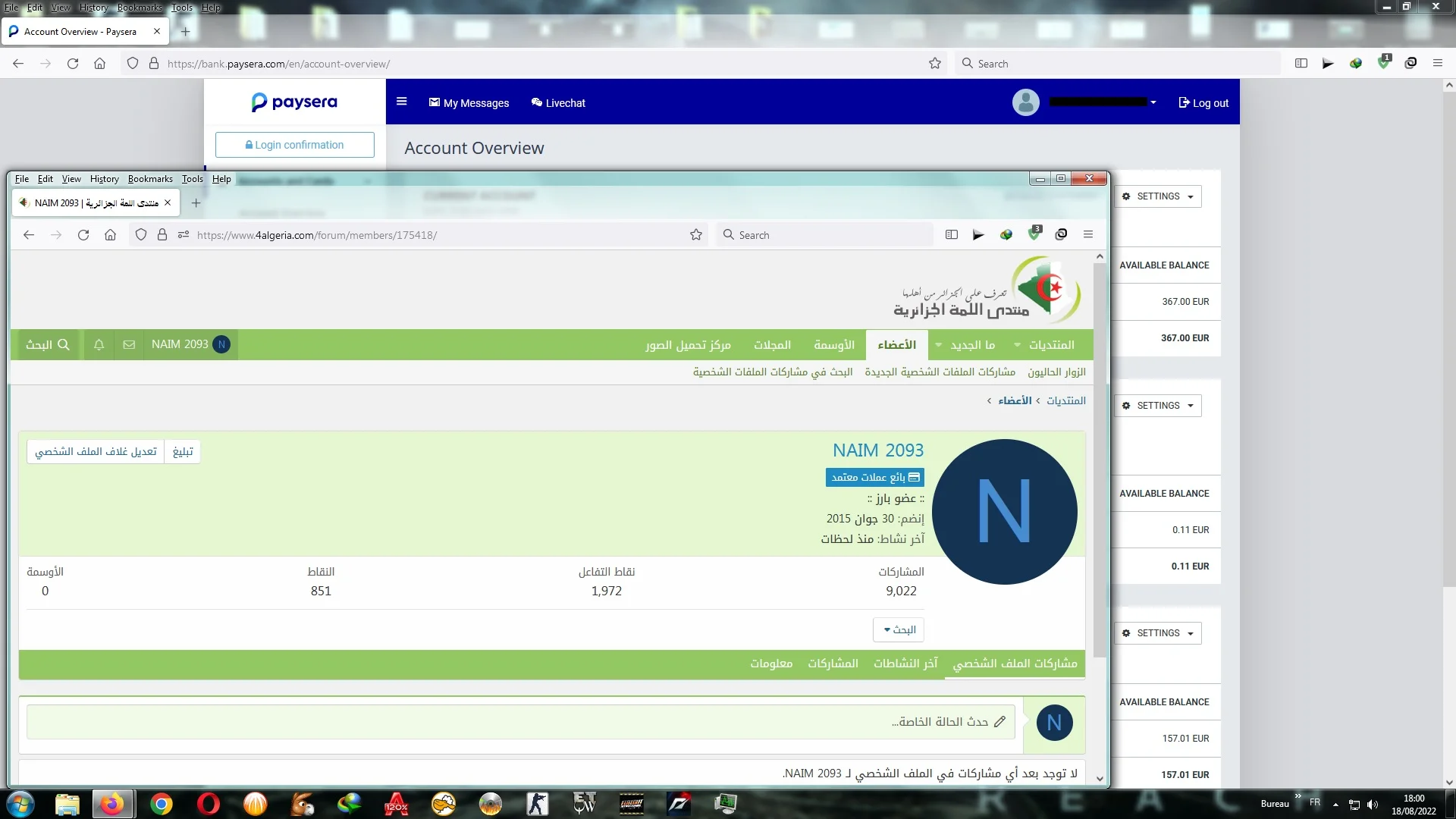Screen dimensions: 1456x819
Task: Bookmark the 4algeria page with star icon
Action: pyautogui.click(x=695, y=235)
